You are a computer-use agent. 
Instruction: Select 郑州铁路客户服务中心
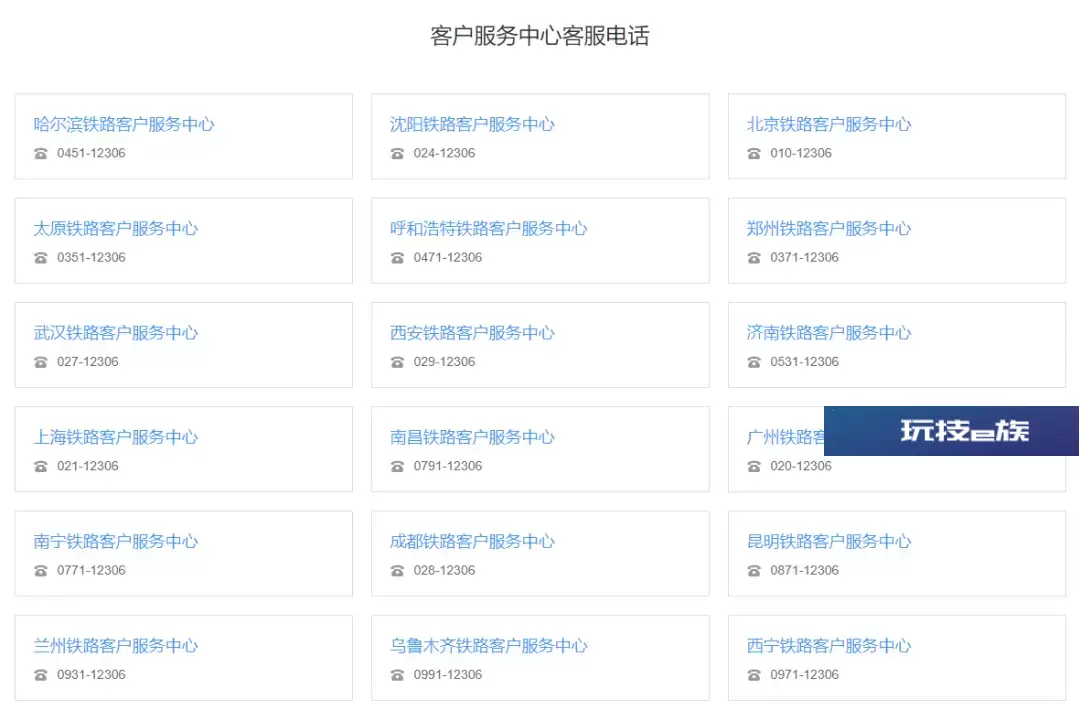(829, 228)
